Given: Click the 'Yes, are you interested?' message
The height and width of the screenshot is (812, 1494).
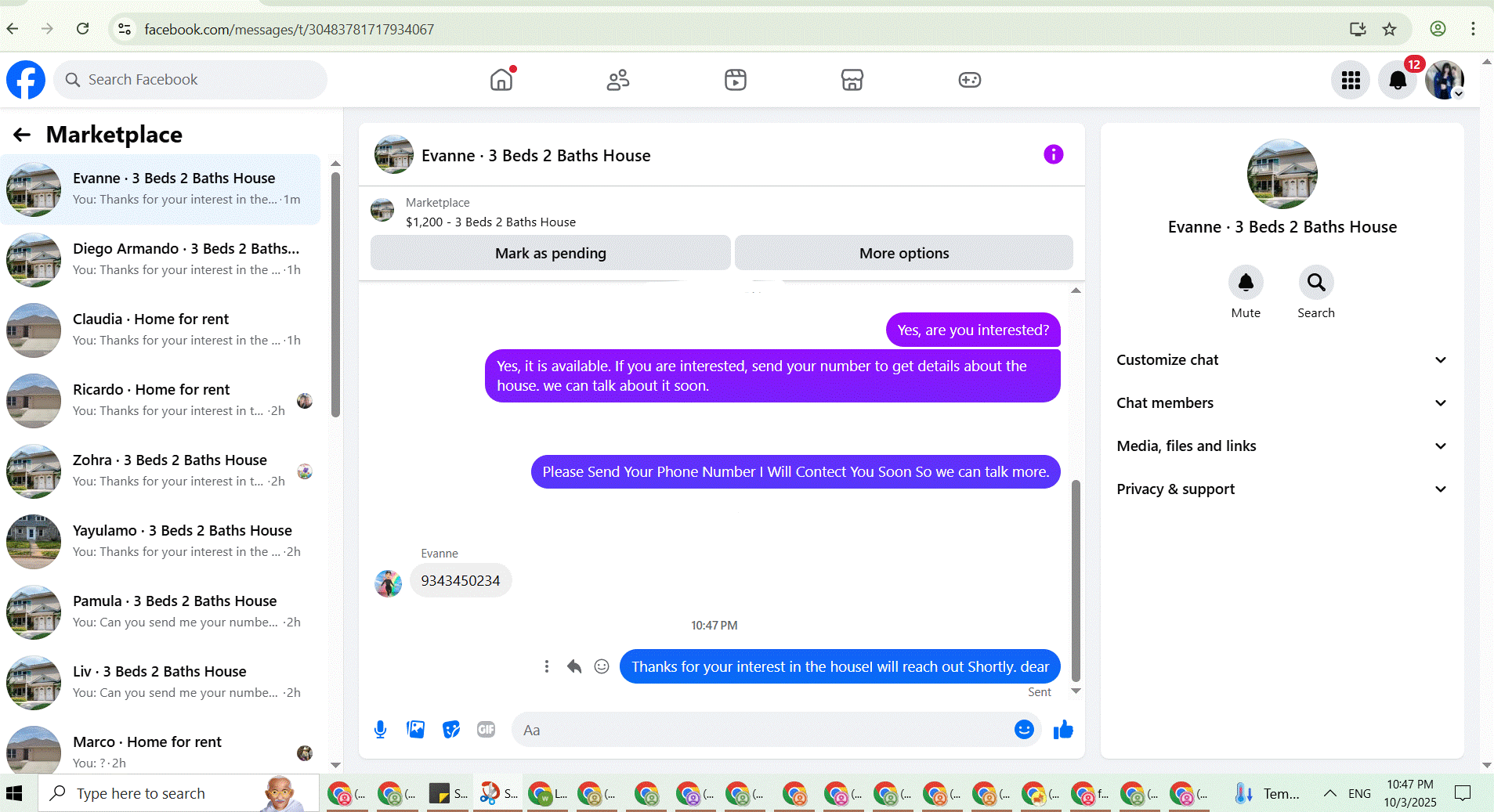Looking at the screenshot, I should [x=973, y=330].
